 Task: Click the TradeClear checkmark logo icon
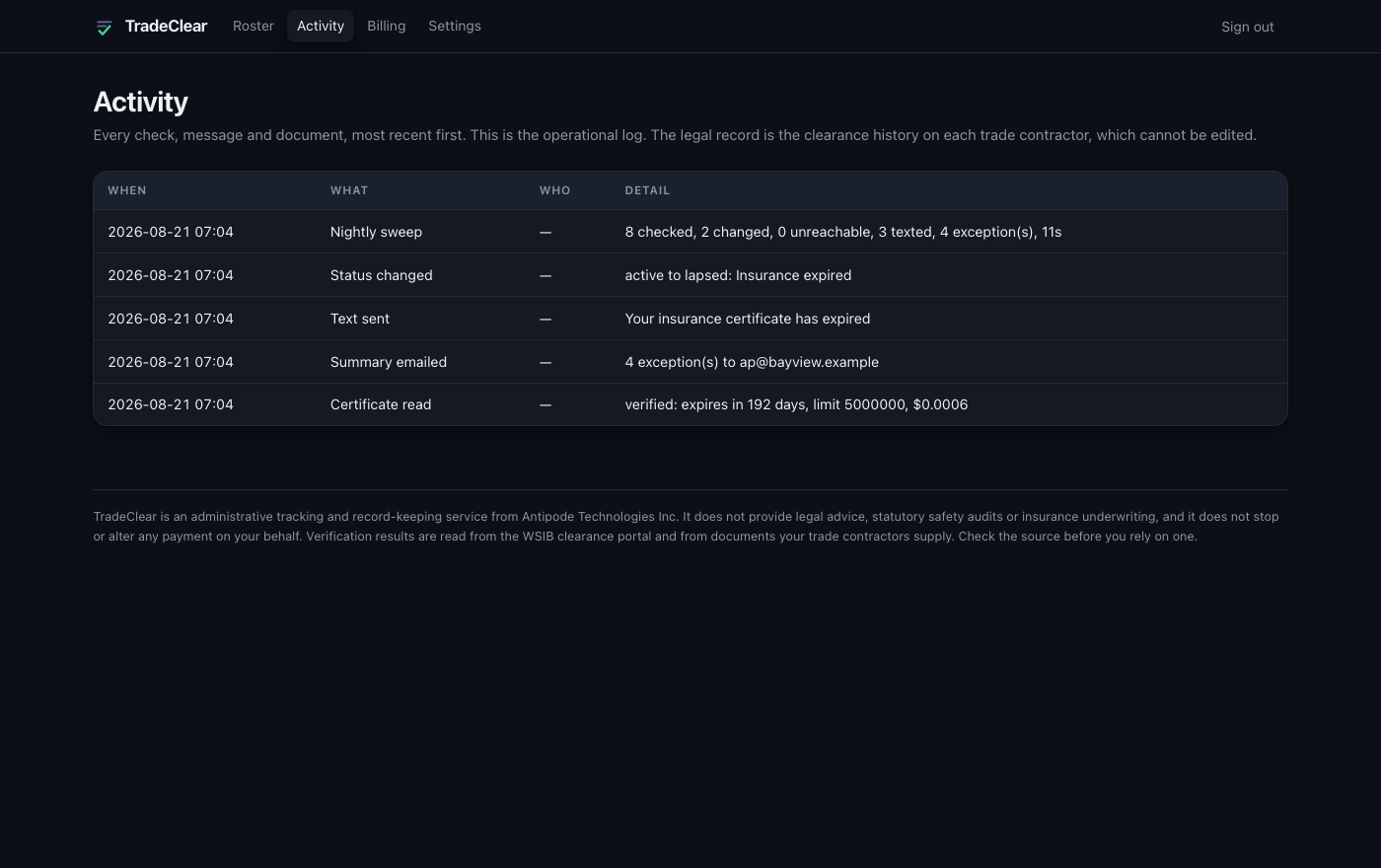tap(104, 27)
